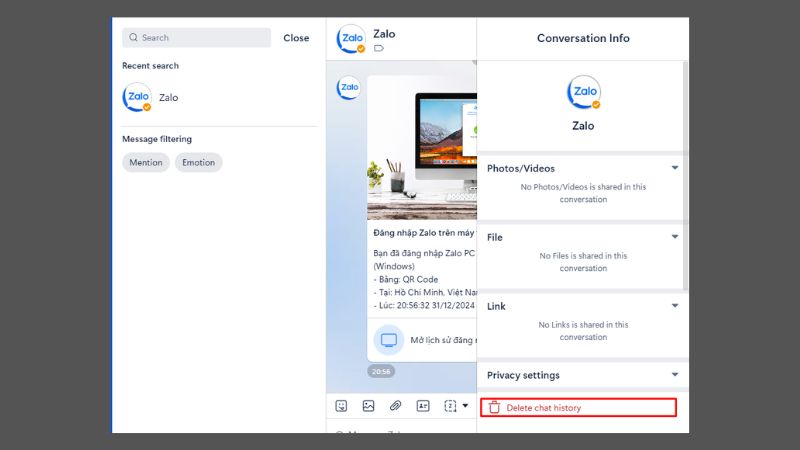The image size is (800, 450).
Task: Click the contact card icon
Action: pyautogui.click(x=422, y=406)
